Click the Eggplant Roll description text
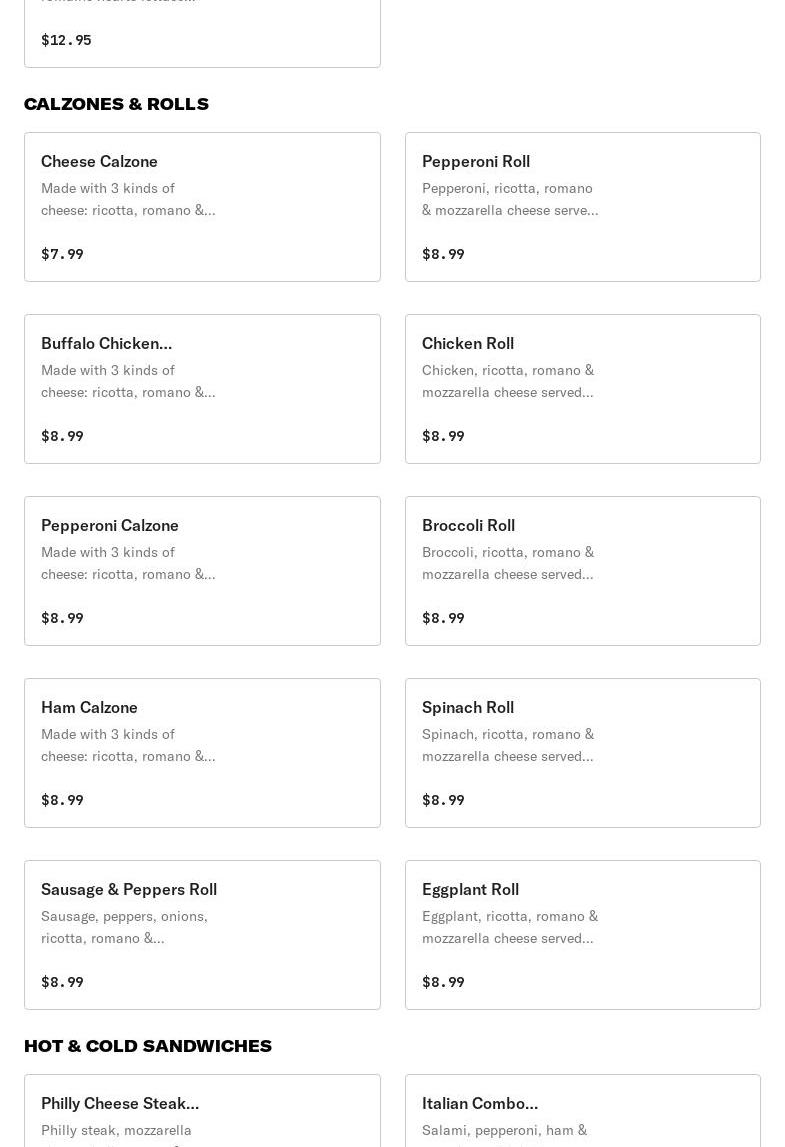This screenshot has width=785, height=1147. click(x=510, y=927)
